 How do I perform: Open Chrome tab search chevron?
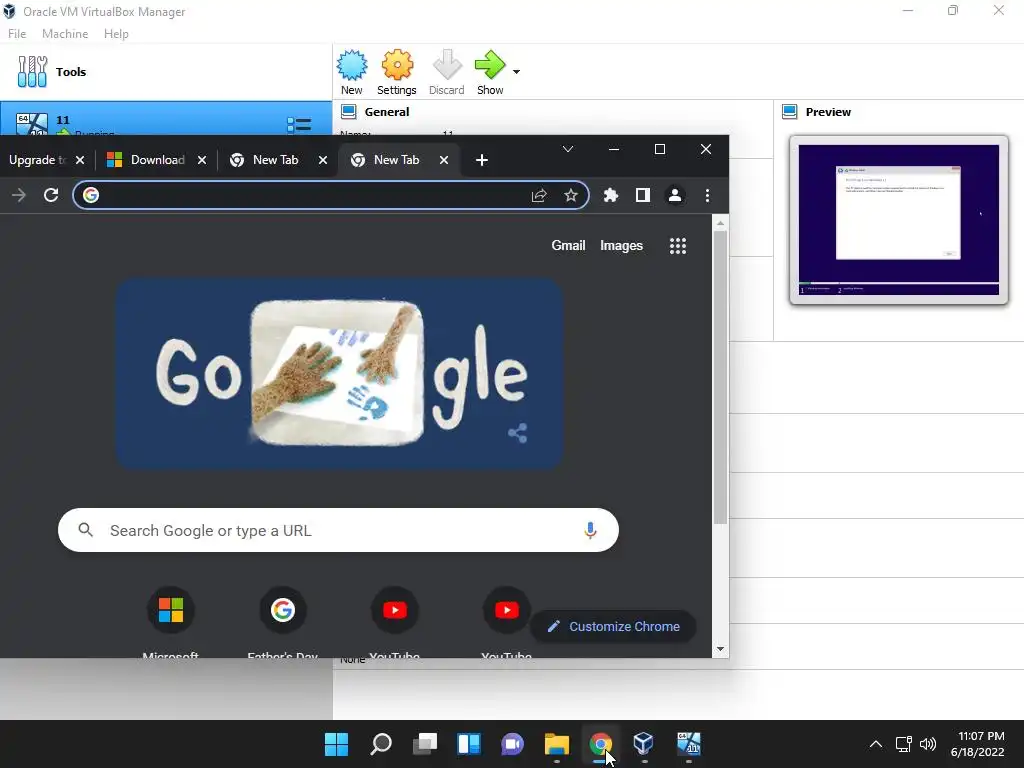coord(568,149)
